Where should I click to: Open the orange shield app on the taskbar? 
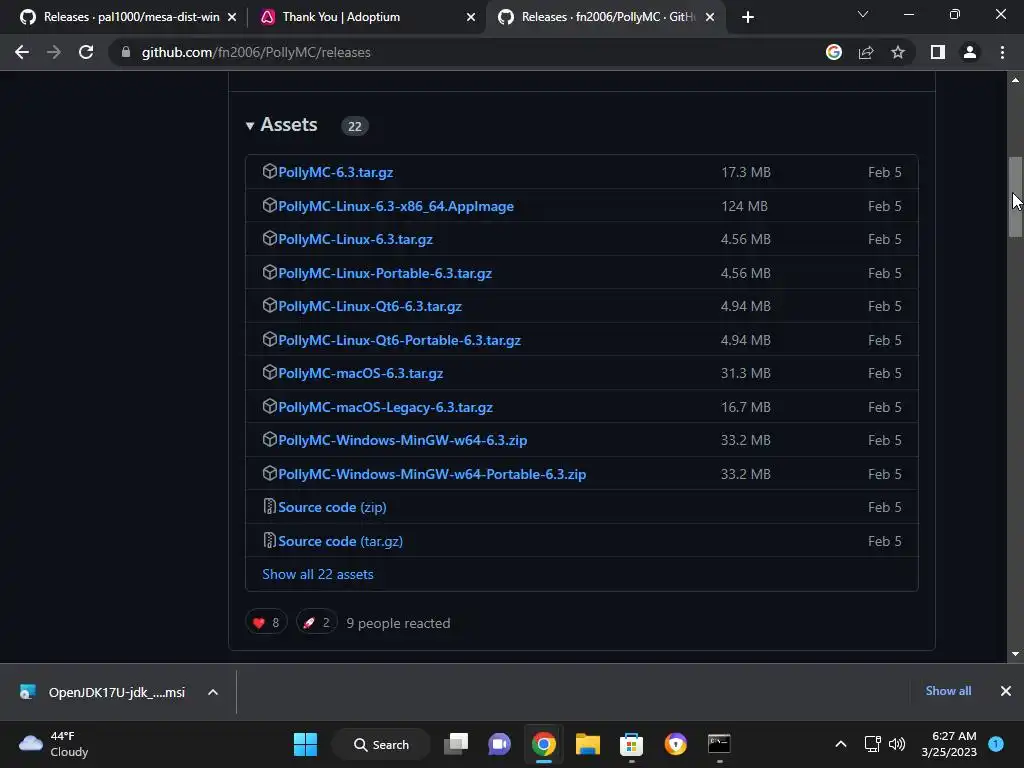click(x=675, y=744)
